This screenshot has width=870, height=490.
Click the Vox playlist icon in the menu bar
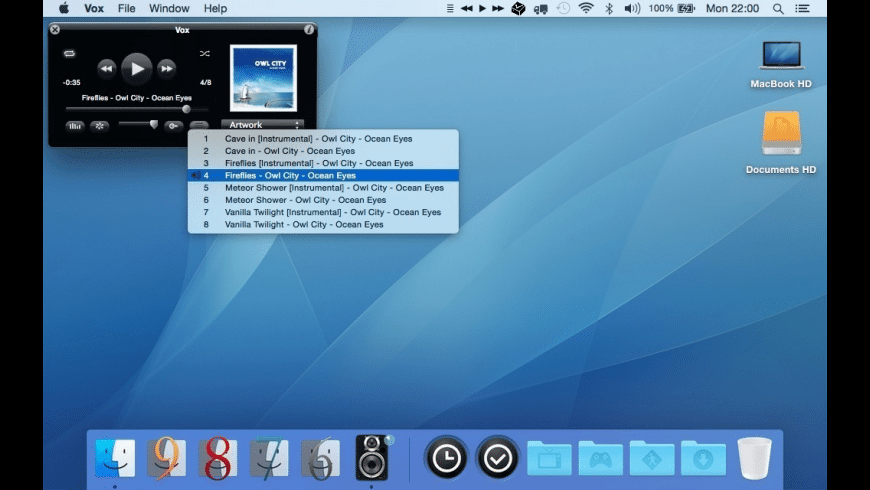pos(450,8)
